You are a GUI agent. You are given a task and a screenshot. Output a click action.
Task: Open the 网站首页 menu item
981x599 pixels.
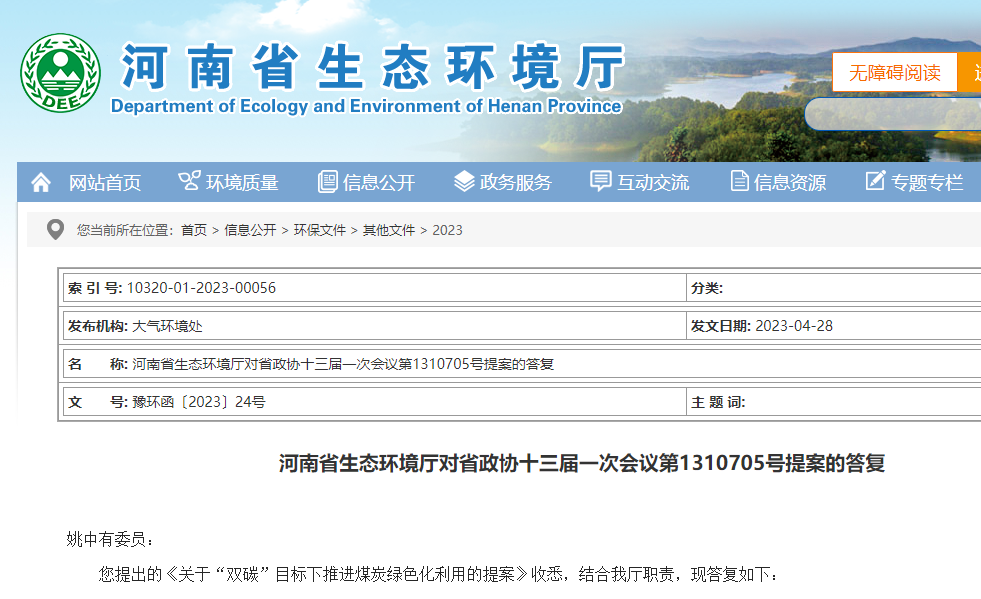[x=105, y=183]
